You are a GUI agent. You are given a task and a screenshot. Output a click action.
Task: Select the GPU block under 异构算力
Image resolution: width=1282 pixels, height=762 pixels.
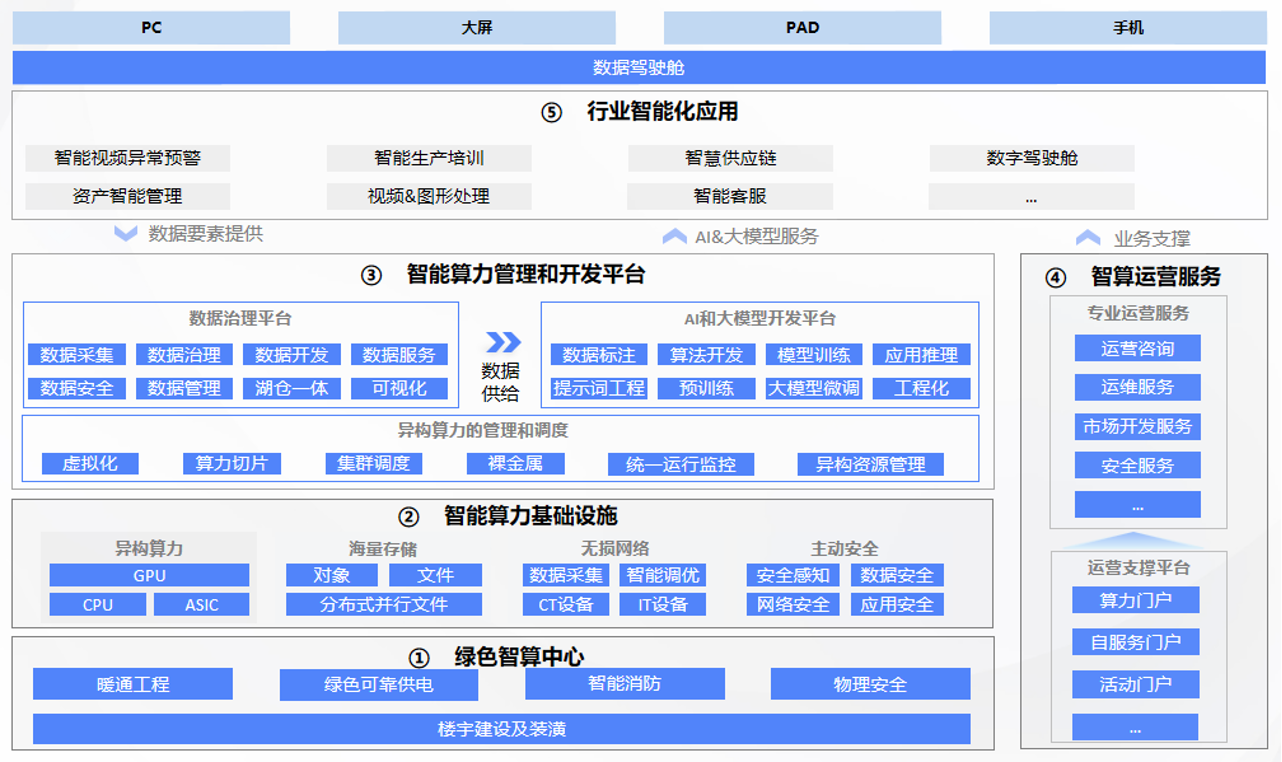[148, 575]
